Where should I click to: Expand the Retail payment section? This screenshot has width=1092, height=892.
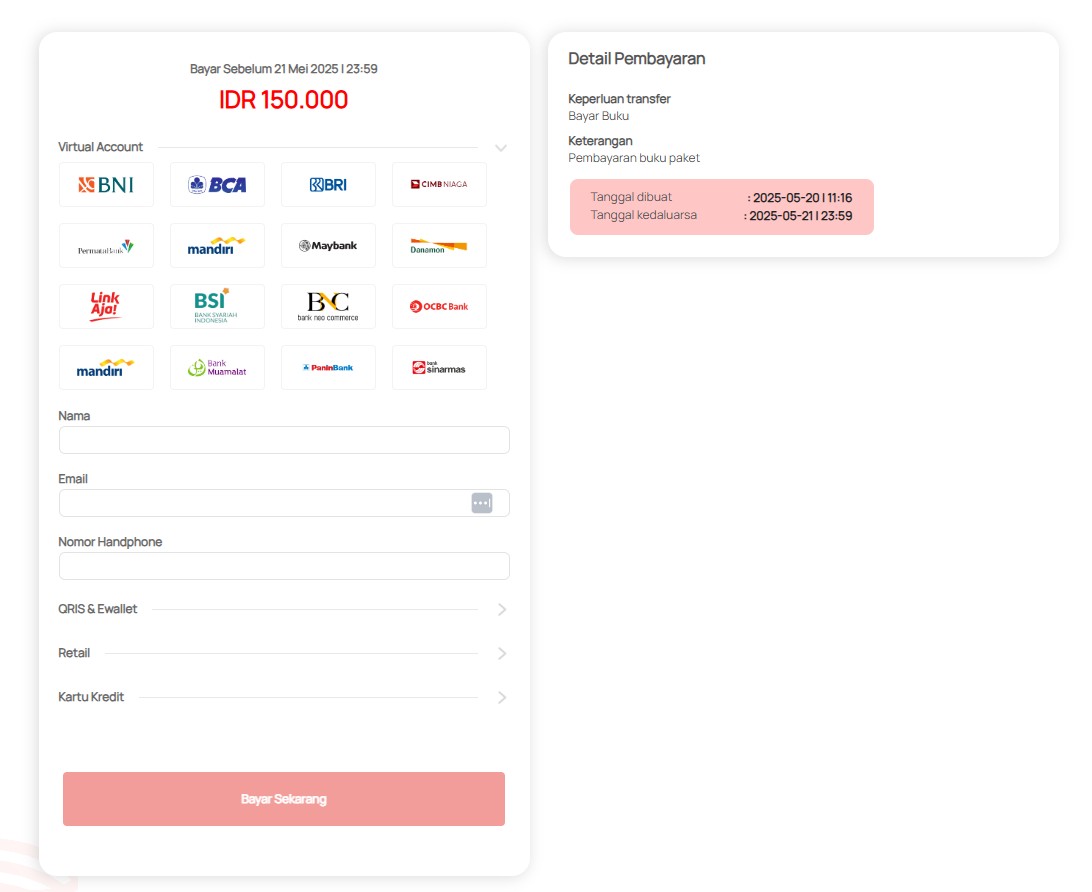coord(502,653)
